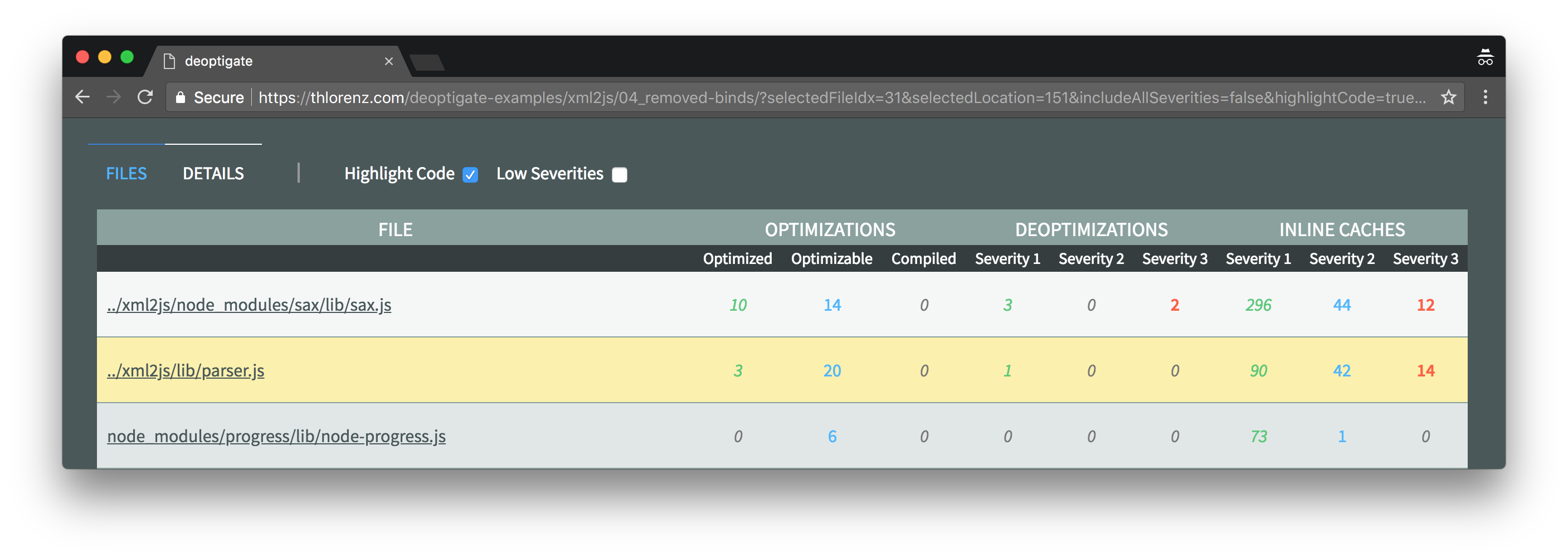Click parser.js inline cache value 42

[1342, 370]
